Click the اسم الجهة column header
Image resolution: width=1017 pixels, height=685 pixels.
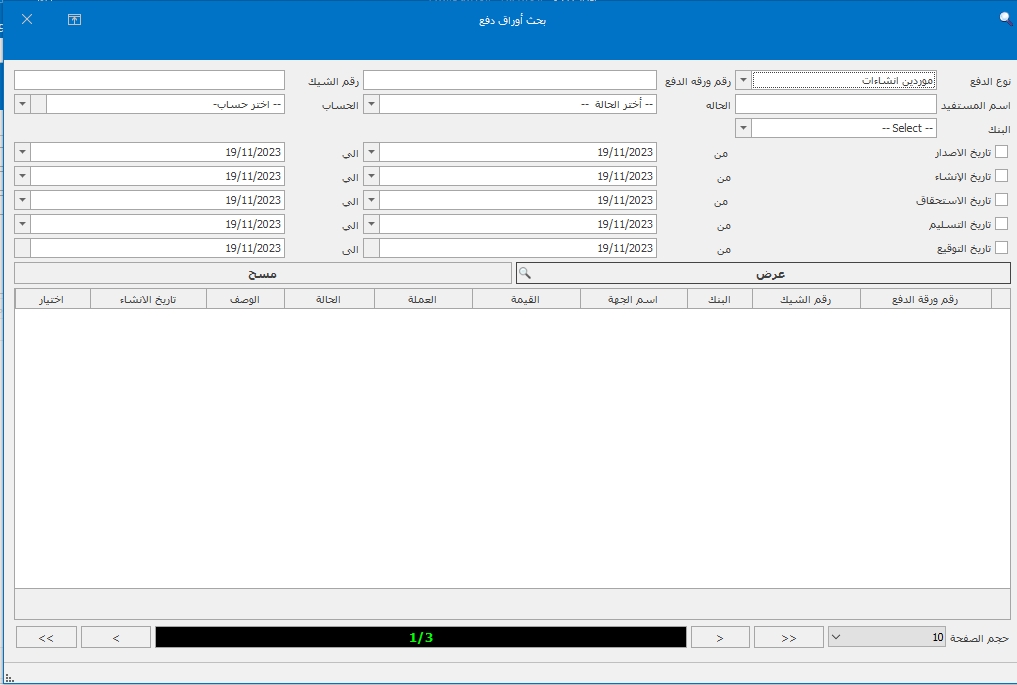point(633,299)
